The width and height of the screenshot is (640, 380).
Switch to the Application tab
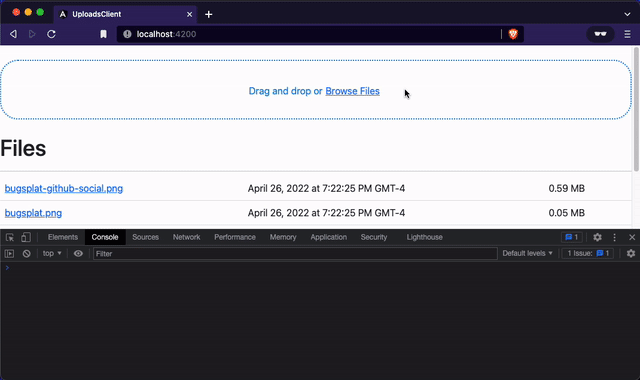coord(329,237)
